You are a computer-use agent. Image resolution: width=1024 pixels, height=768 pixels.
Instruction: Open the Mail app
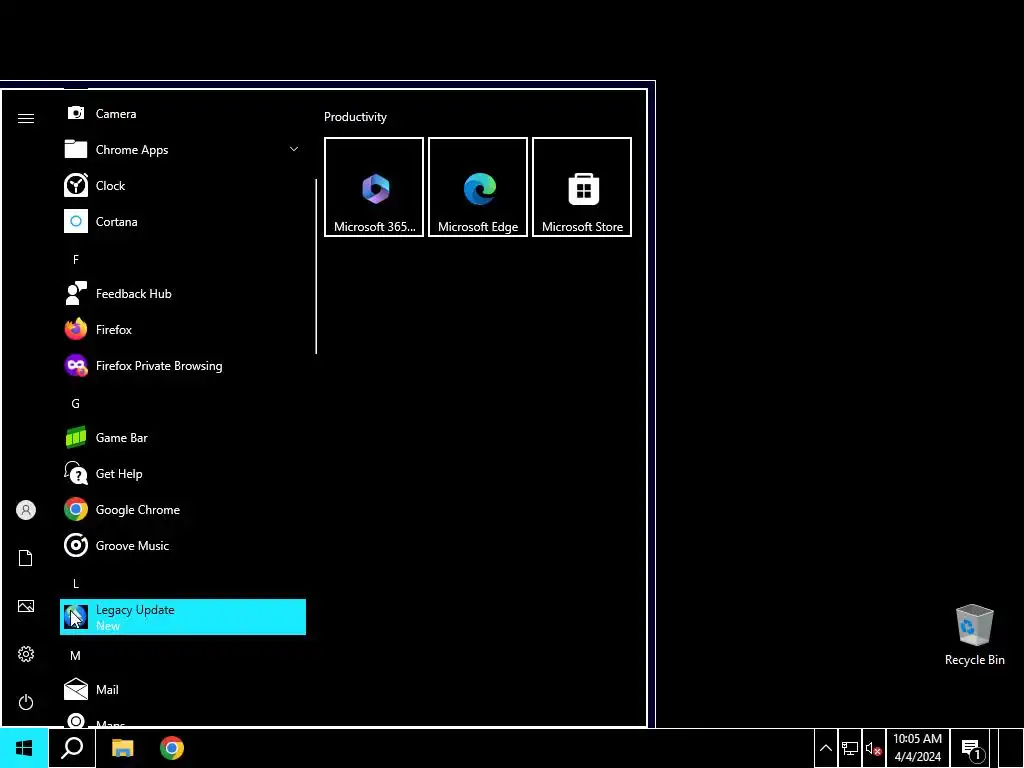coord(183,690)
